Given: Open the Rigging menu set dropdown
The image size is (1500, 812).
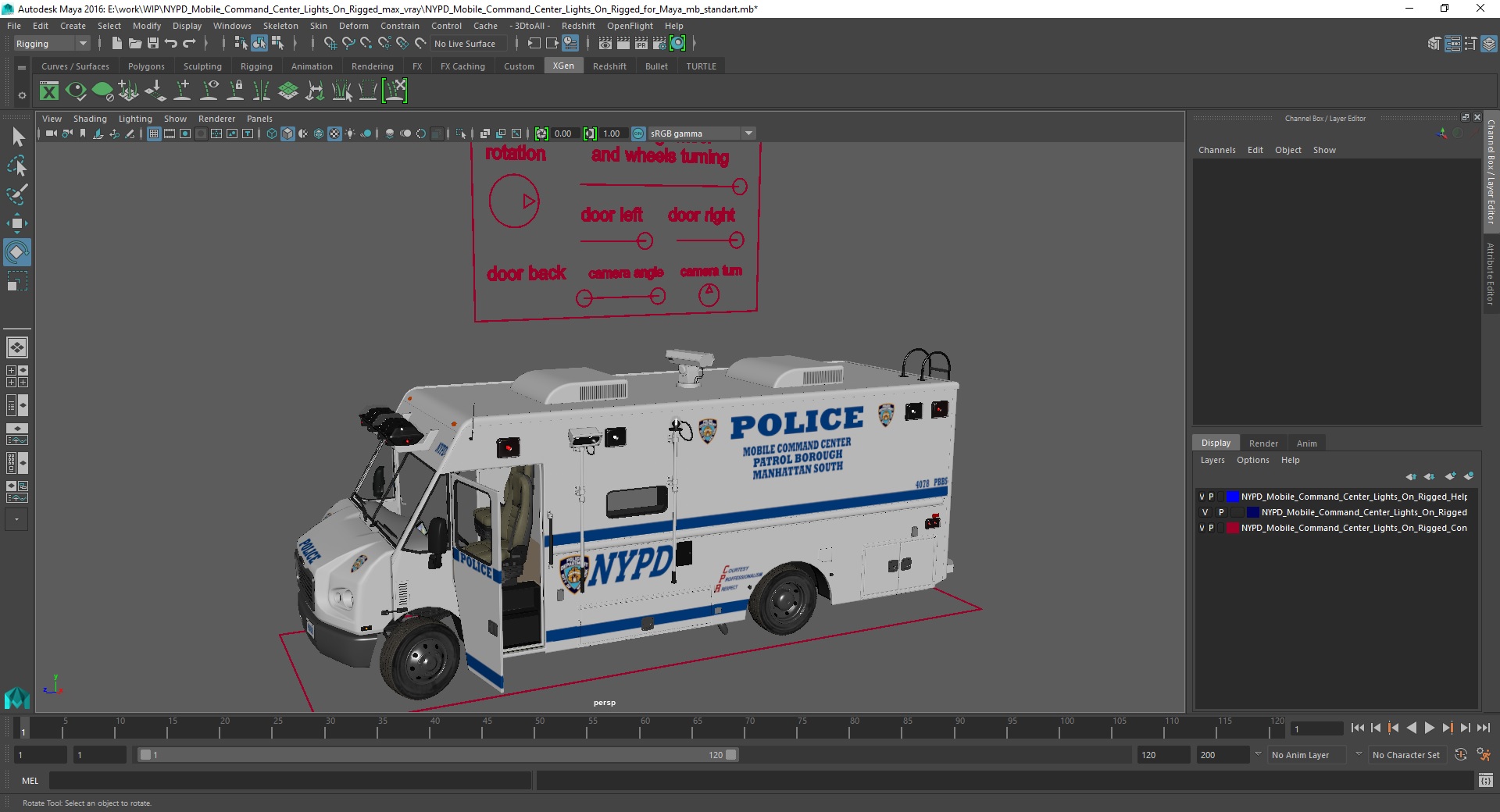Looking at the screenshot, I should pos(52,44).
